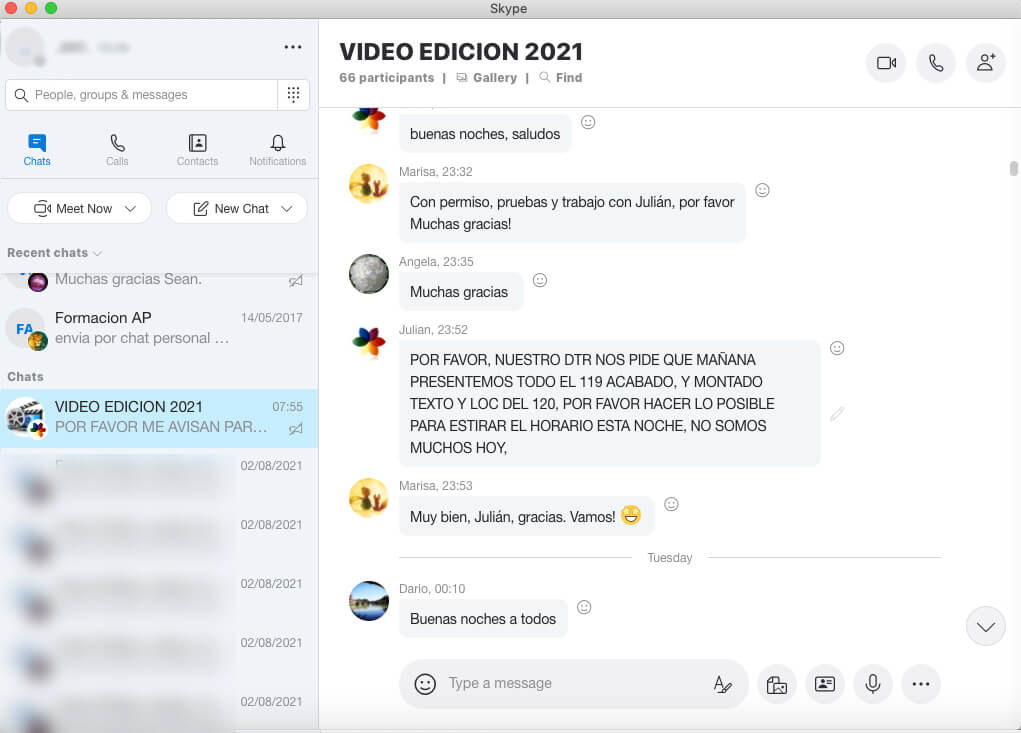
Task: Open the New Chat dropdown
Action: (x=287, y=209)
